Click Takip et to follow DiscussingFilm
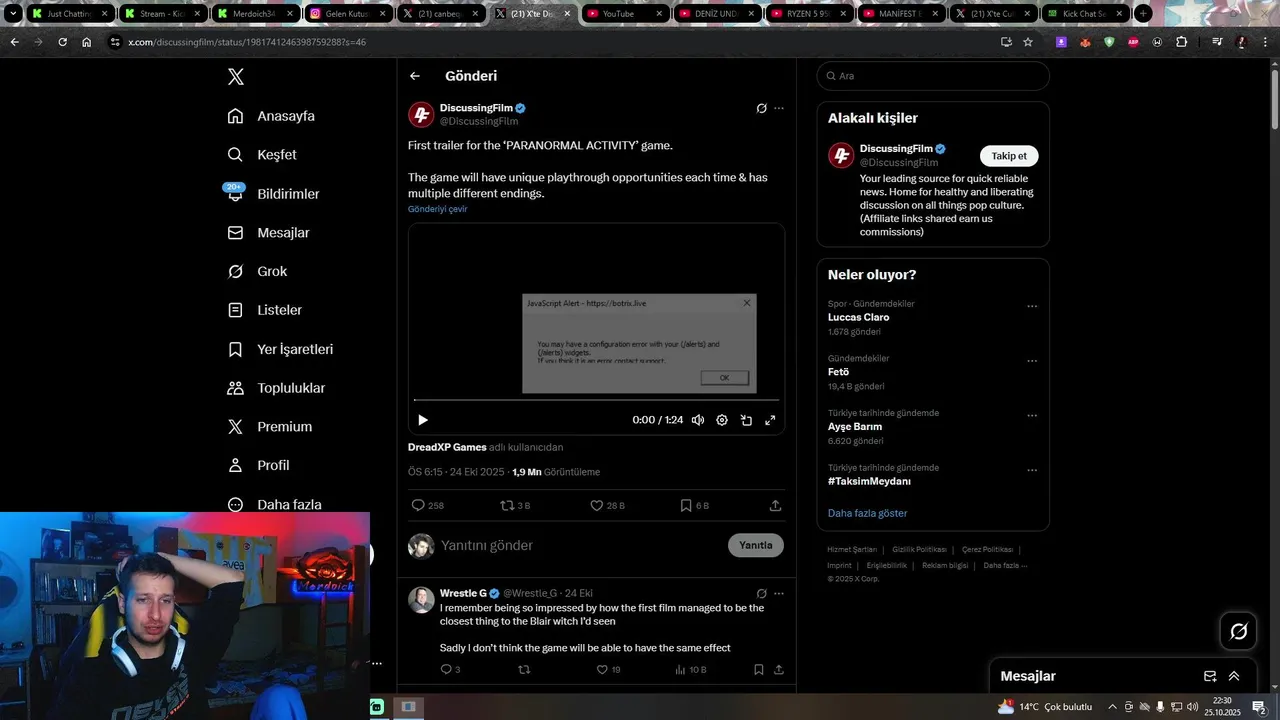This screenshot has width=1280, height=720. [1009, 156]
